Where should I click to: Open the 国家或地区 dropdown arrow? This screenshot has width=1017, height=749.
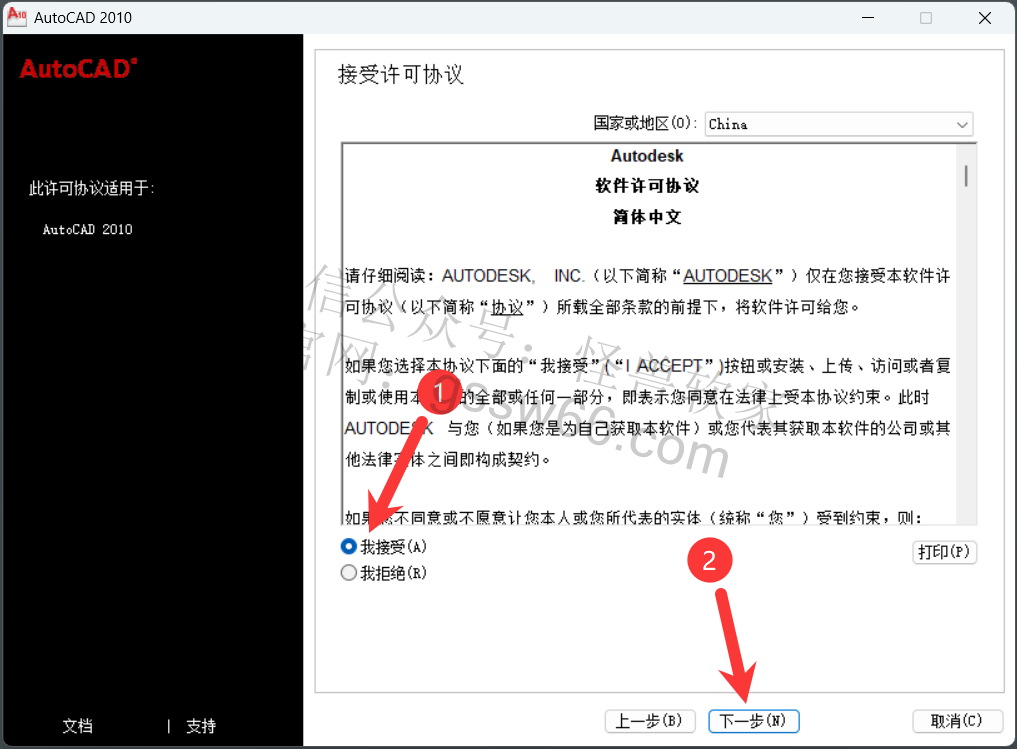(x=962, y=125)
